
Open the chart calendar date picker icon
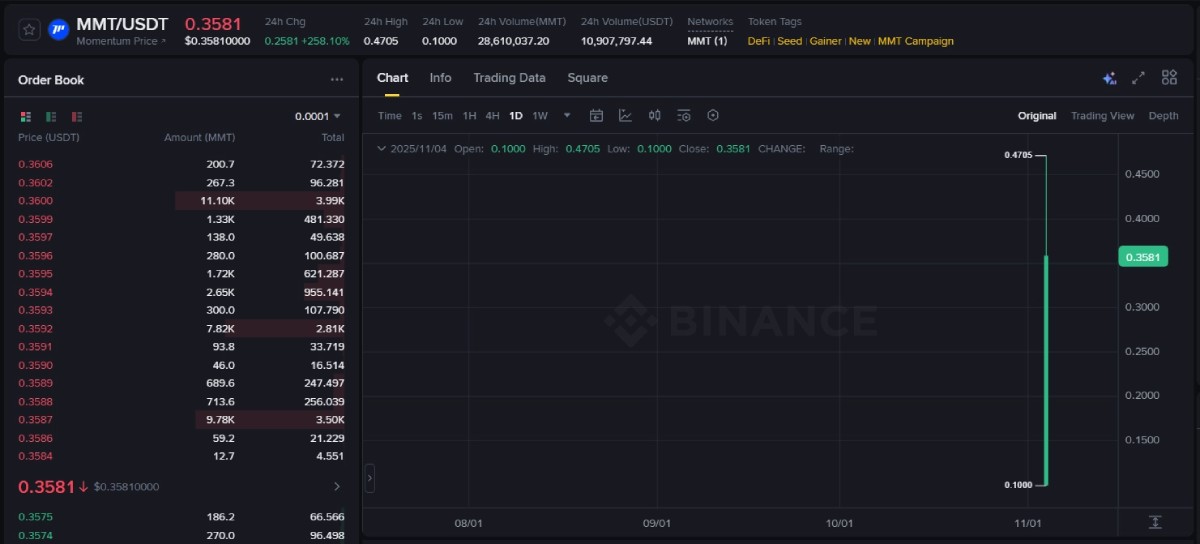click(596, 116)
